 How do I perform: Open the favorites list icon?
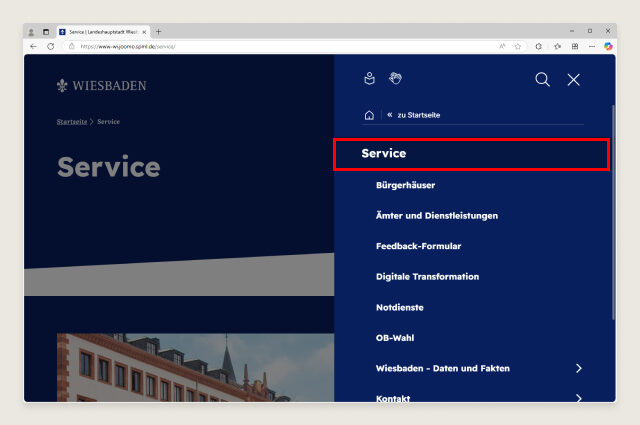coord(558,47)
